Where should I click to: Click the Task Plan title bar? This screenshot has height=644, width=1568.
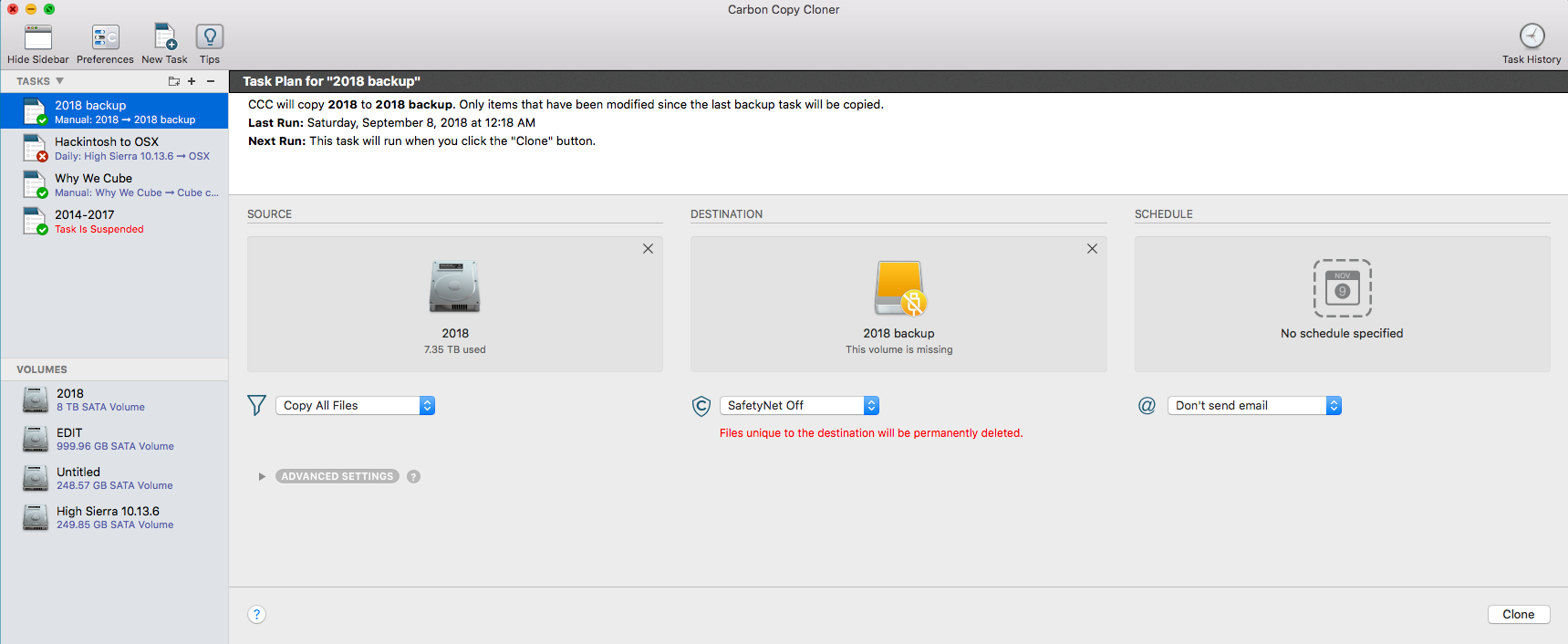pyautogui.click(x=898, y=81)
